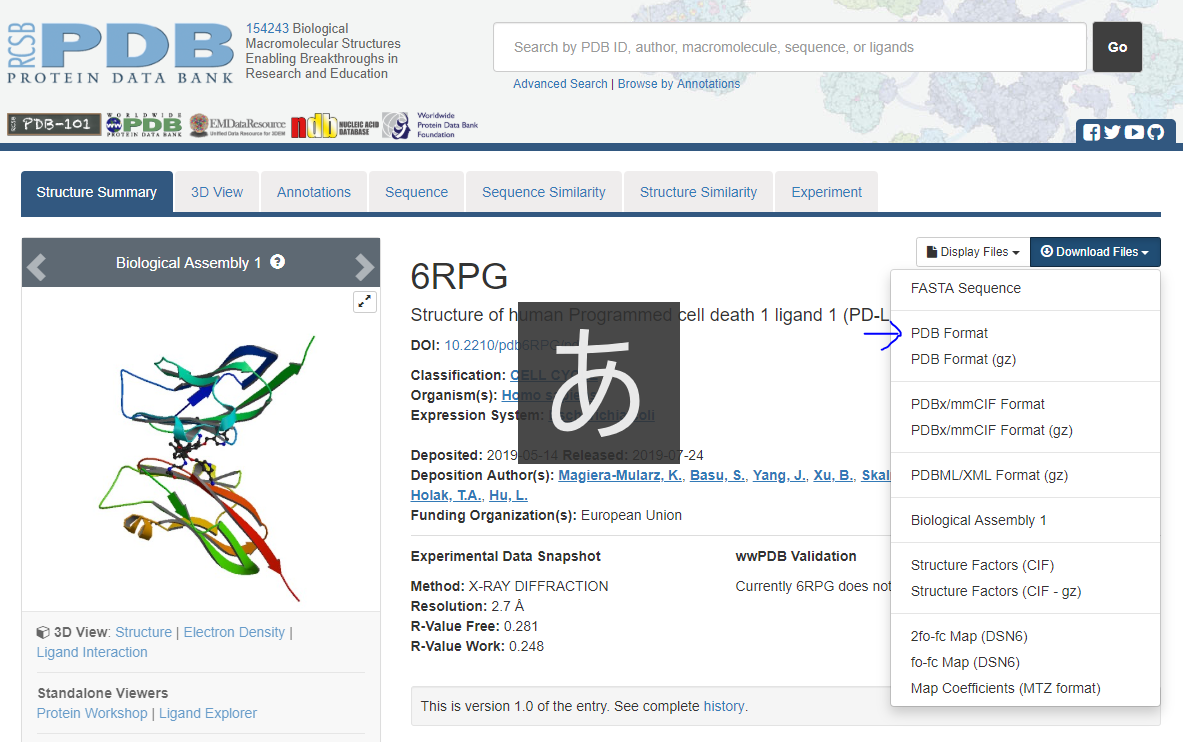Select Structure Factors (CIF) option

point(982,565)
